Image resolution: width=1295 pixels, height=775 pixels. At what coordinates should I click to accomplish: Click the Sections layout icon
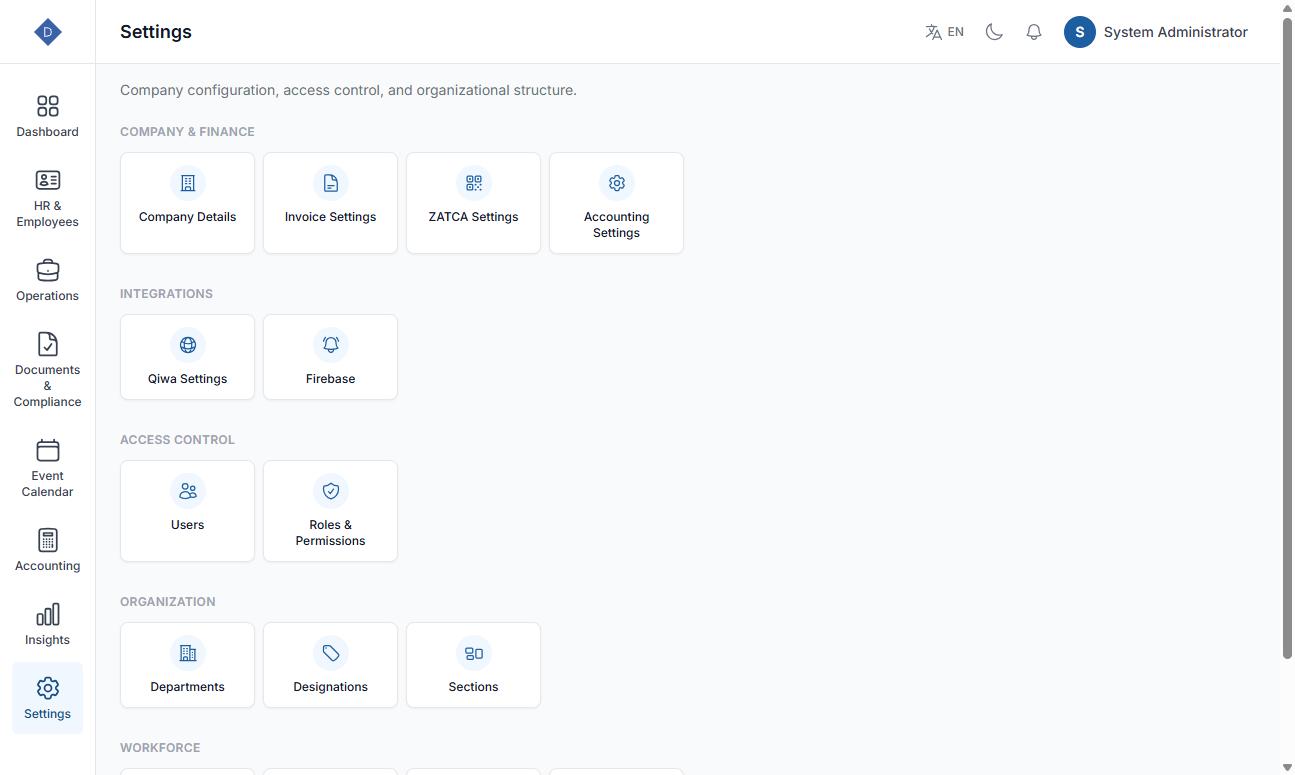[473, 653]
